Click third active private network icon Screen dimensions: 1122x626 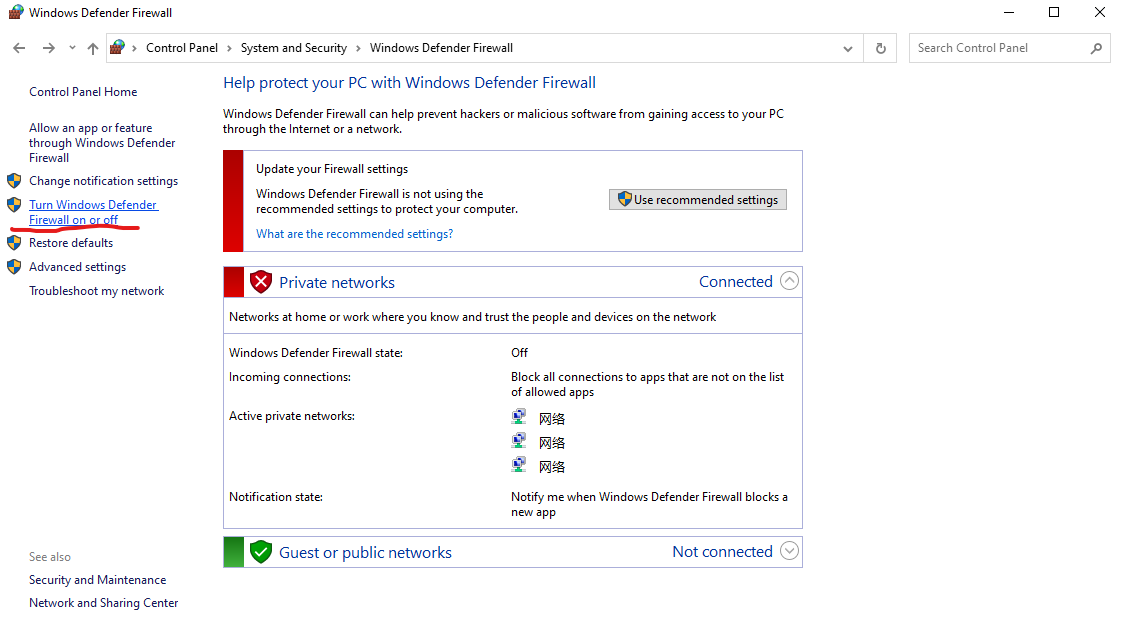(x=519, y=465)
